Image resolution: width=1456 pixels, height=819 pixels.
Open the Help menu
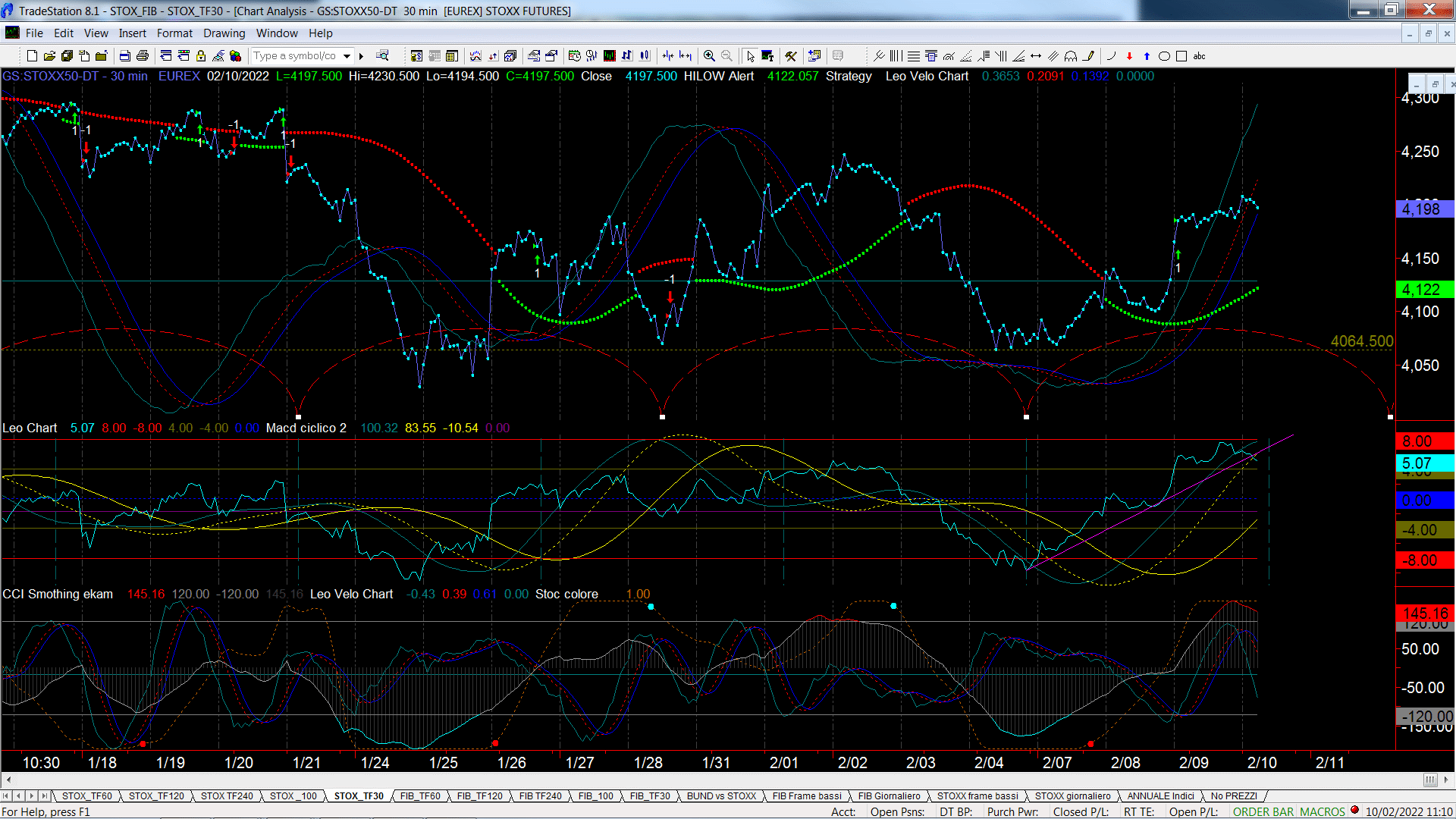(321, 33)
